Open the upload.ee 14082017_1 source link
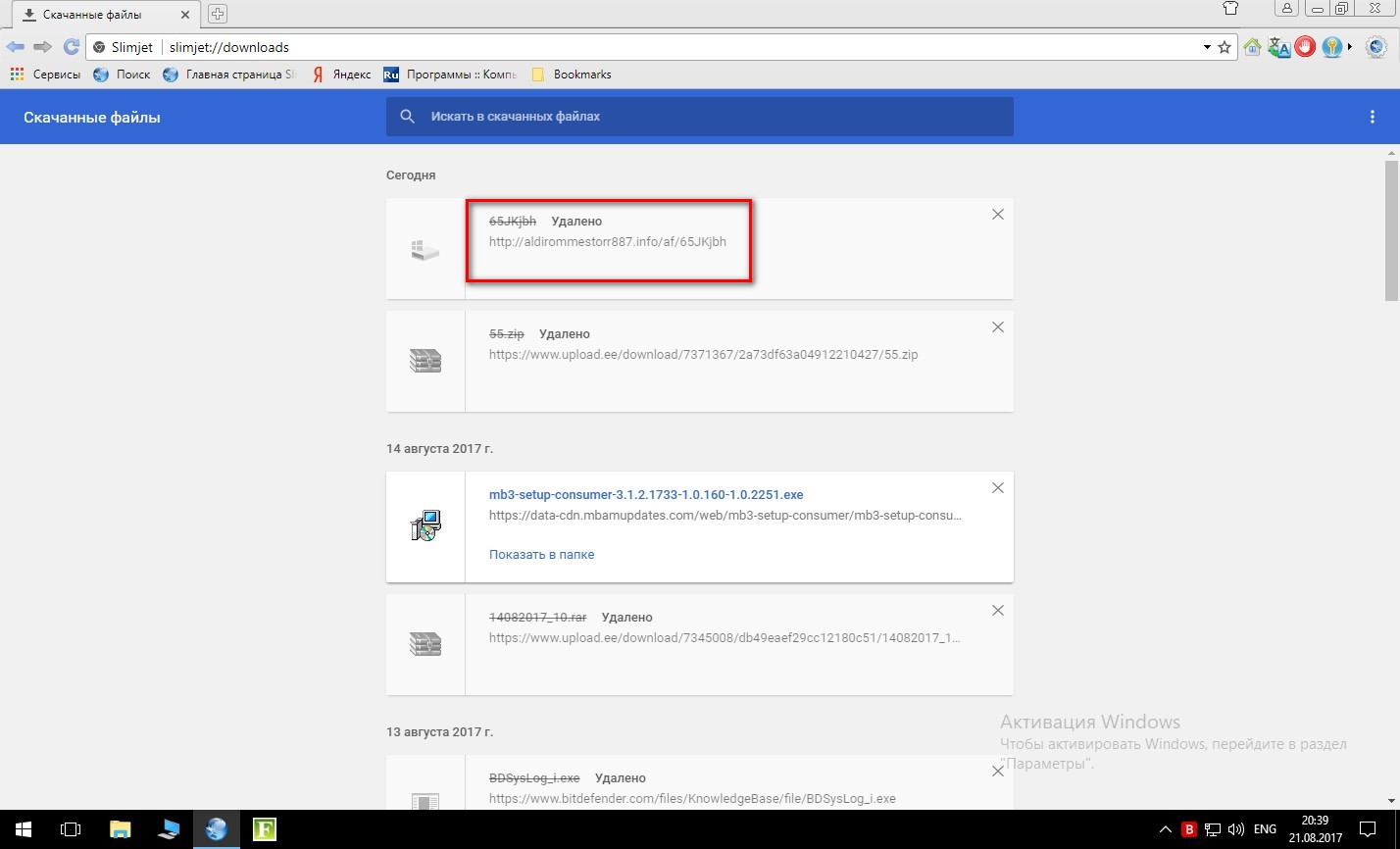The height and width of the screenshot is (849, 1400). click(x=725, y=638)
